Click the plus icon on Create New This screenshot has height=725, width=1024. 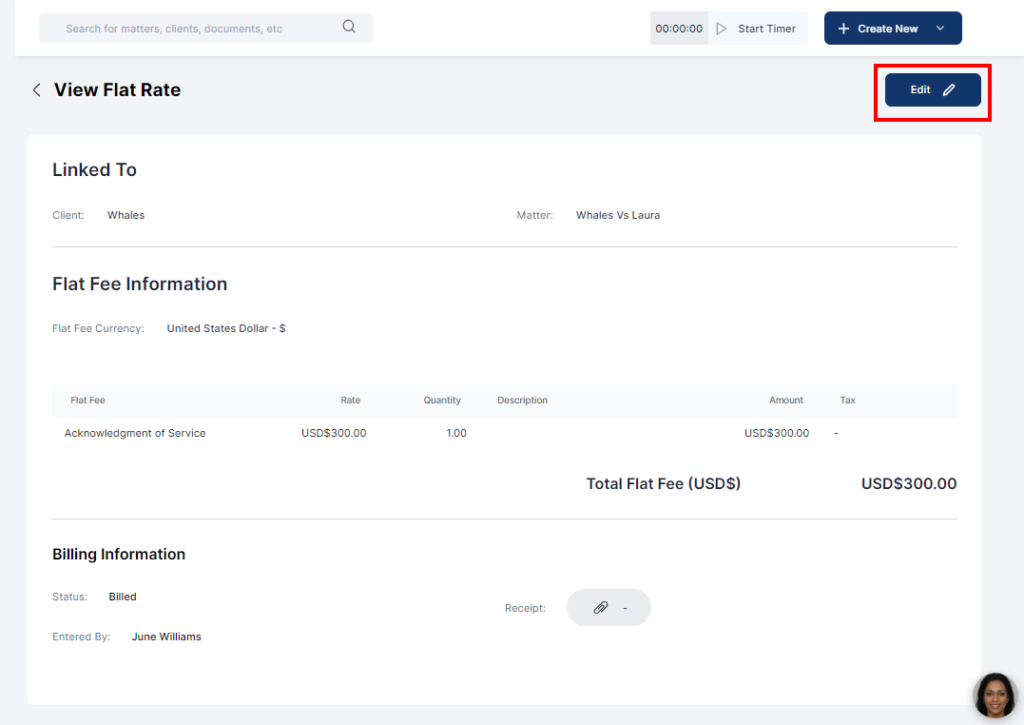(843, 29)
